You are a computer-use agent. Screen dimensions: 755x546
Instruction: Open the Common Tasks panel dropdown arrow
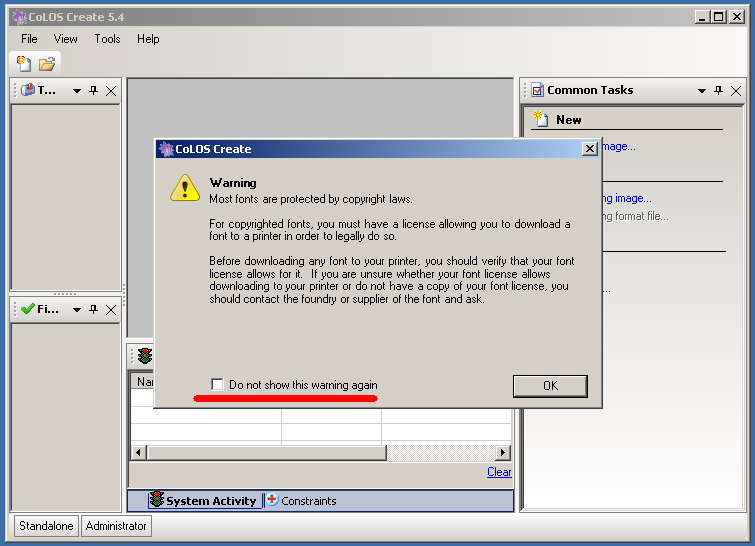[x=702, y=90]
